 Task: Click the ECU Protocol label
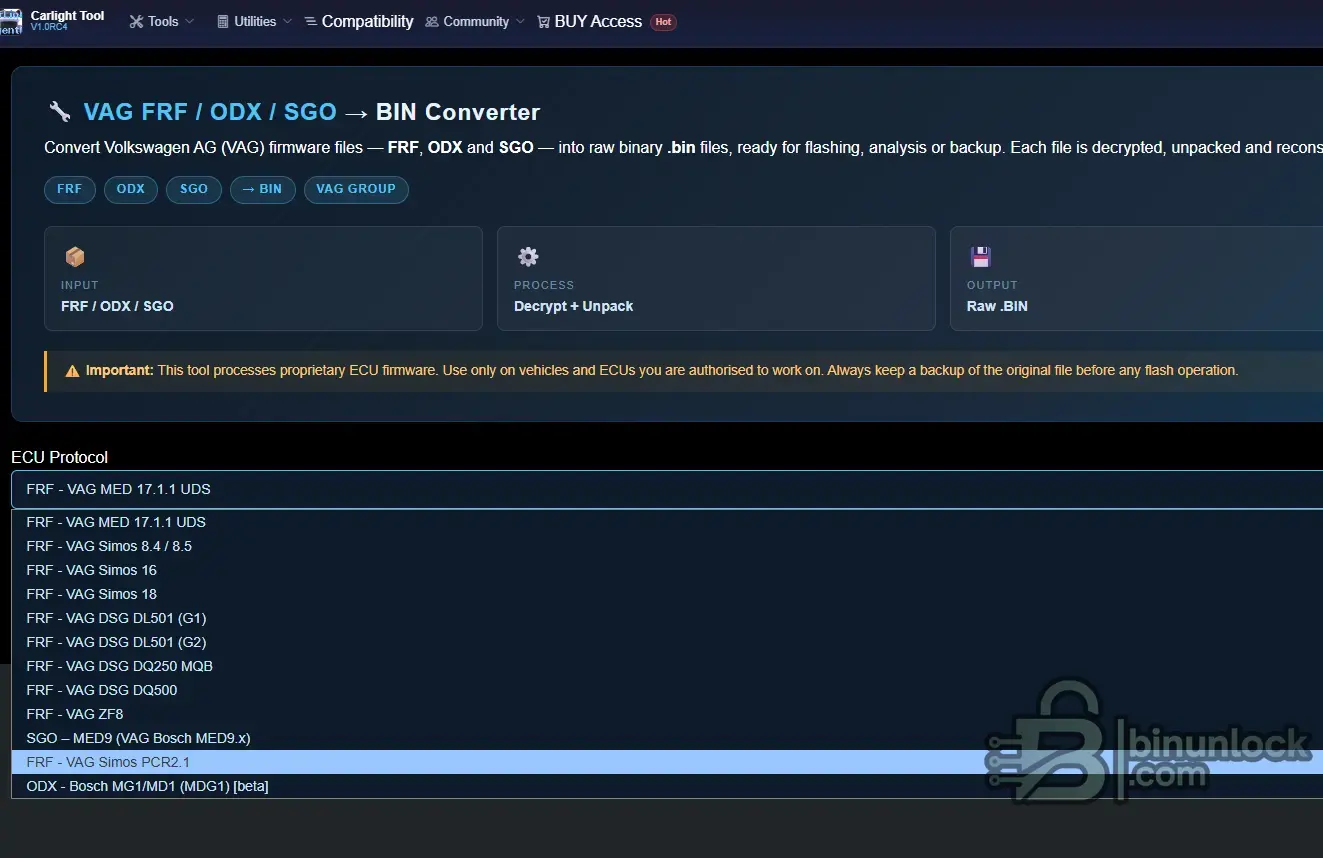59,457
